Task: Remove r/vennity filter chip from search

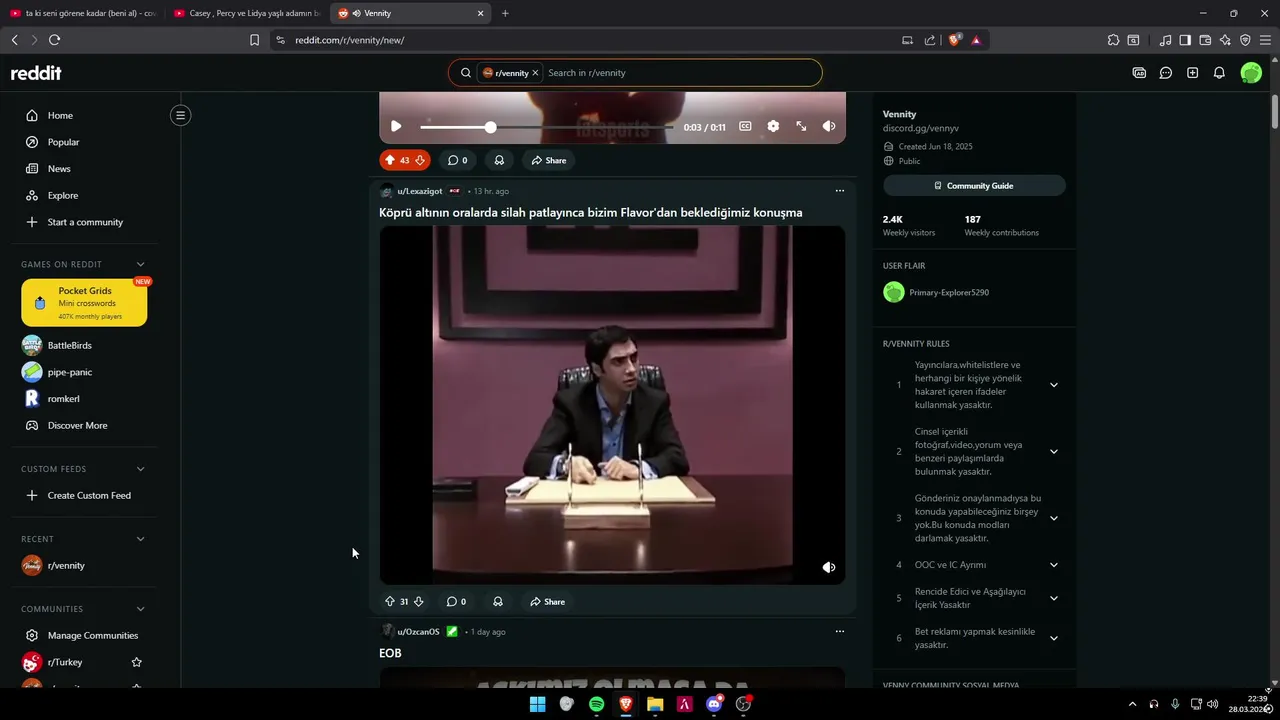Action: 535,73
